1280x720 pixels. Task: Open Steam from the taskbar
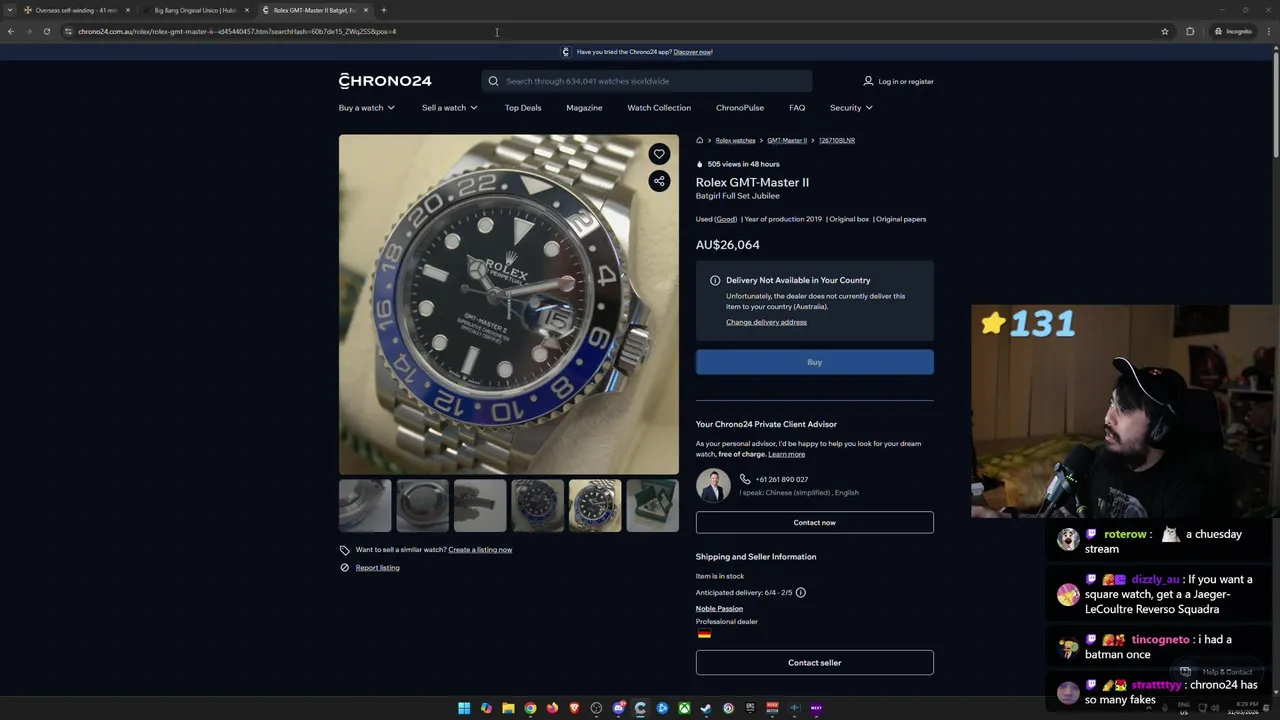click(706, 708)
